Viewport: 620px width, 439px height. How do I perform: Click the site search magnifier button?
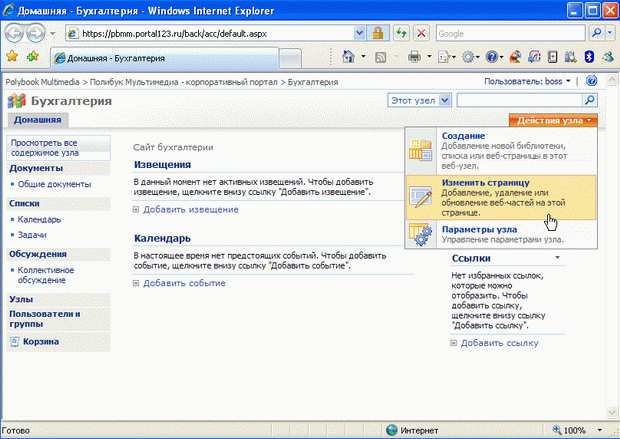[589, 101]
